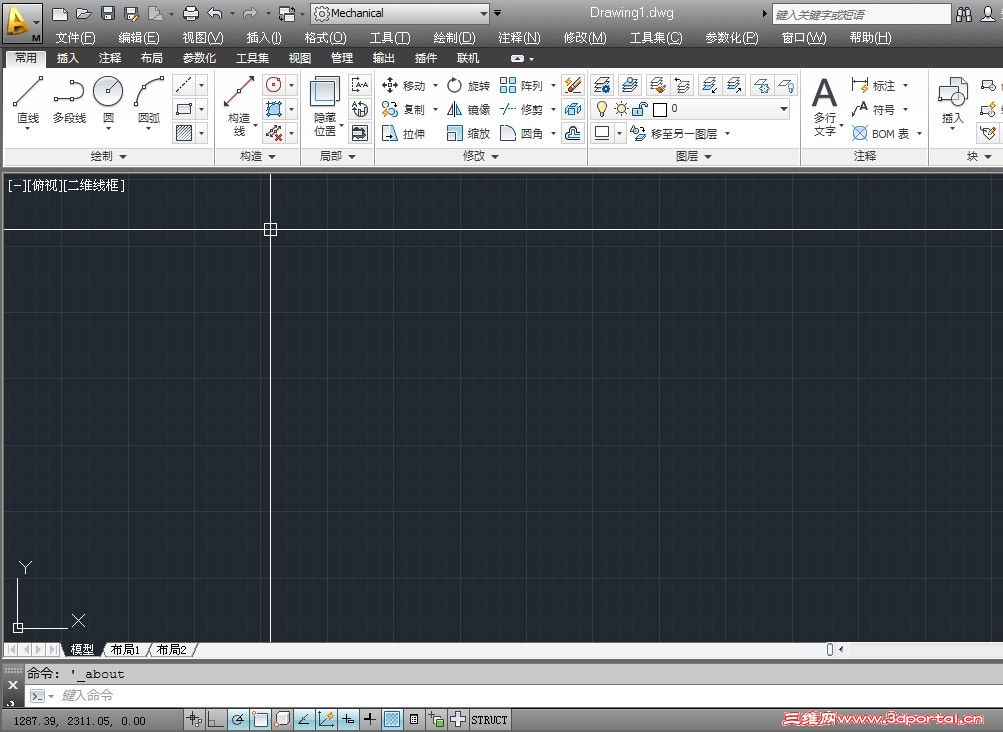
Task: Expand the 绘制 panel
Action: [108, 156]
